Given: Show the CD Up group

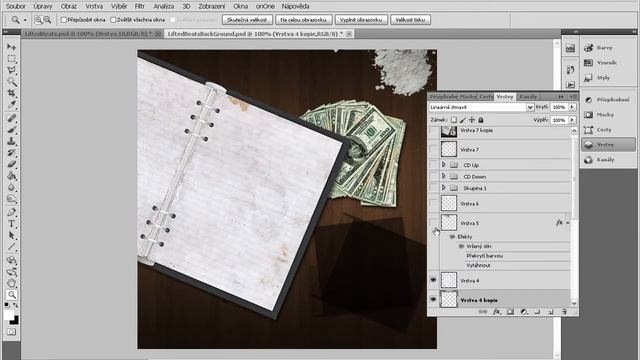Looking at the screenshot, I should [433, 165].
